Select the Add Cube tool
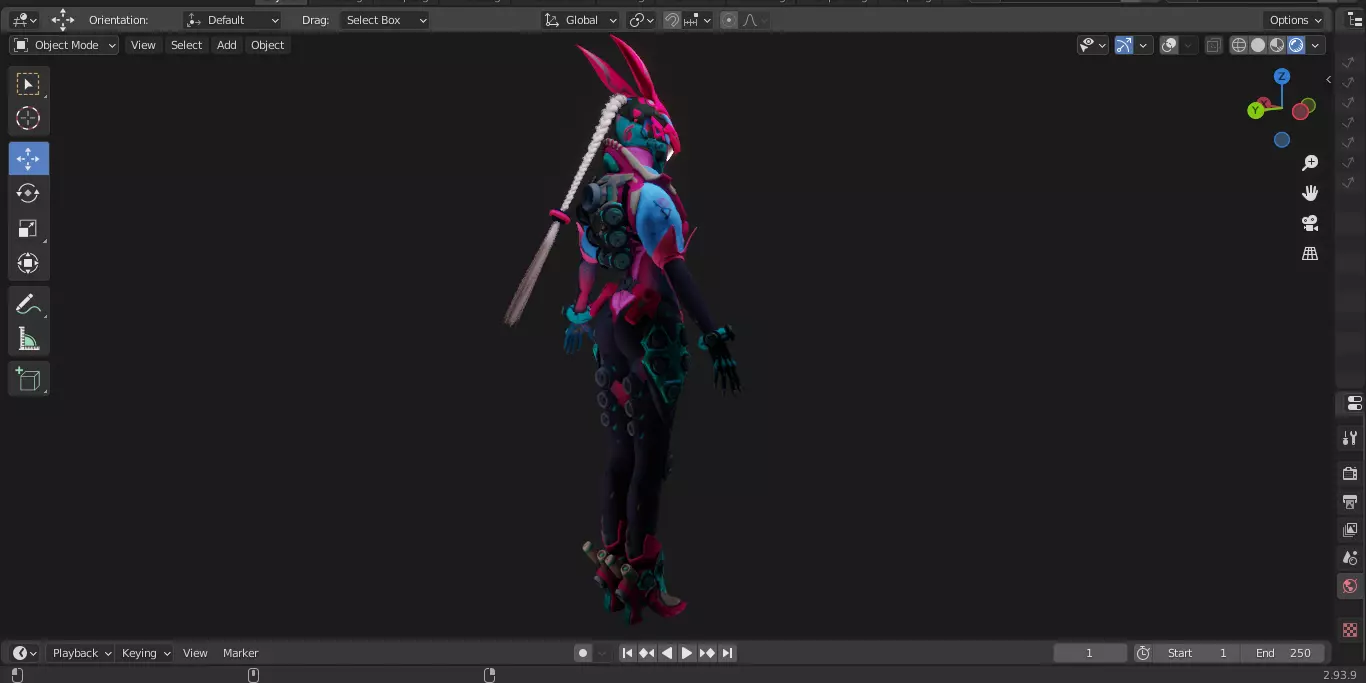This screenshot has width=1366, height=683. pos(28,379)
